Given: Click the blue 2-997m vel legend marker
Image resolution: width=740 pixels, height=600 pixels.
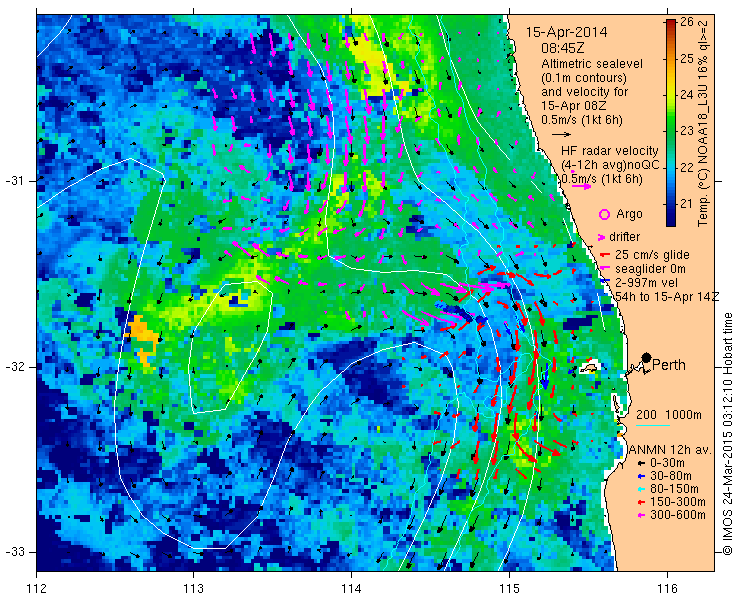Looking at the screenshot, I should pos(603,283).
